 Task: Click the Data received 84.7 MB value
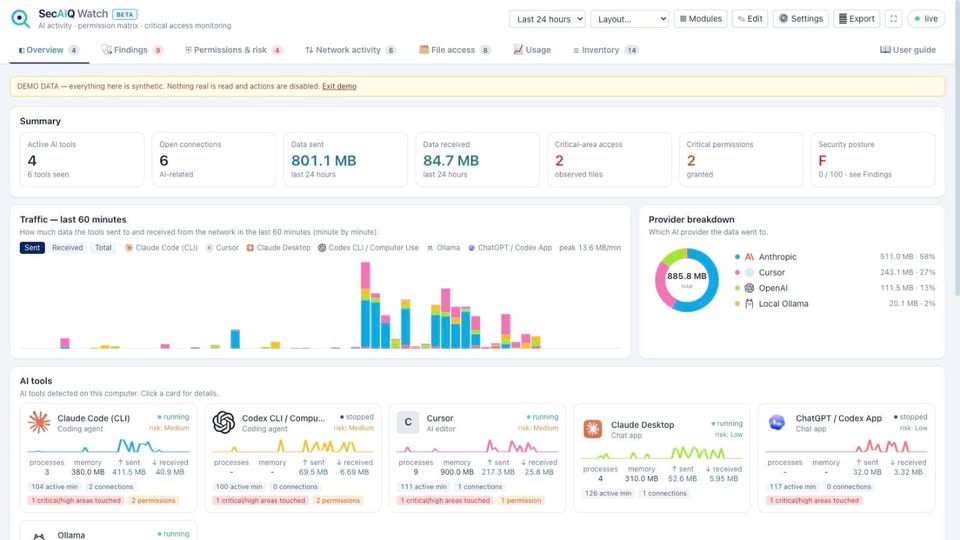click(x=451, y=160)
